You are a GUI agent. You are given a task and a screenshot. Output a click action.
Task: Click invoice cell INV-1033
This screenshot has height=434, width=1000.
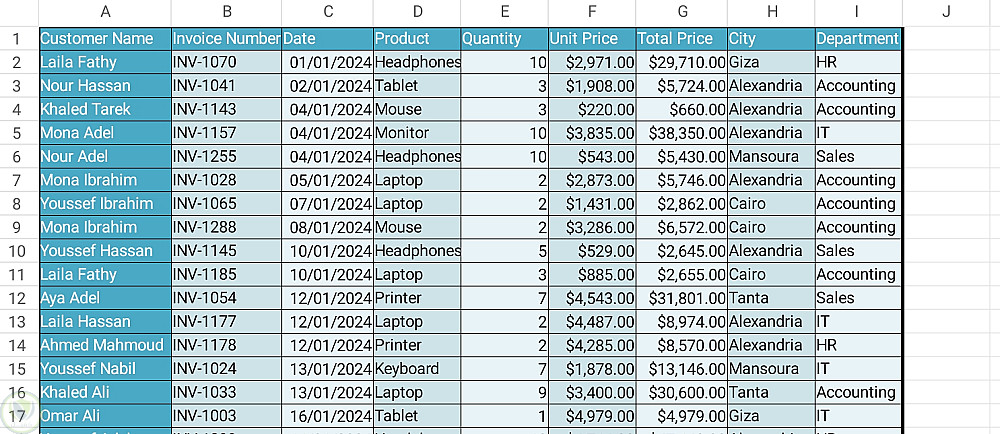[x=226, y=393]
